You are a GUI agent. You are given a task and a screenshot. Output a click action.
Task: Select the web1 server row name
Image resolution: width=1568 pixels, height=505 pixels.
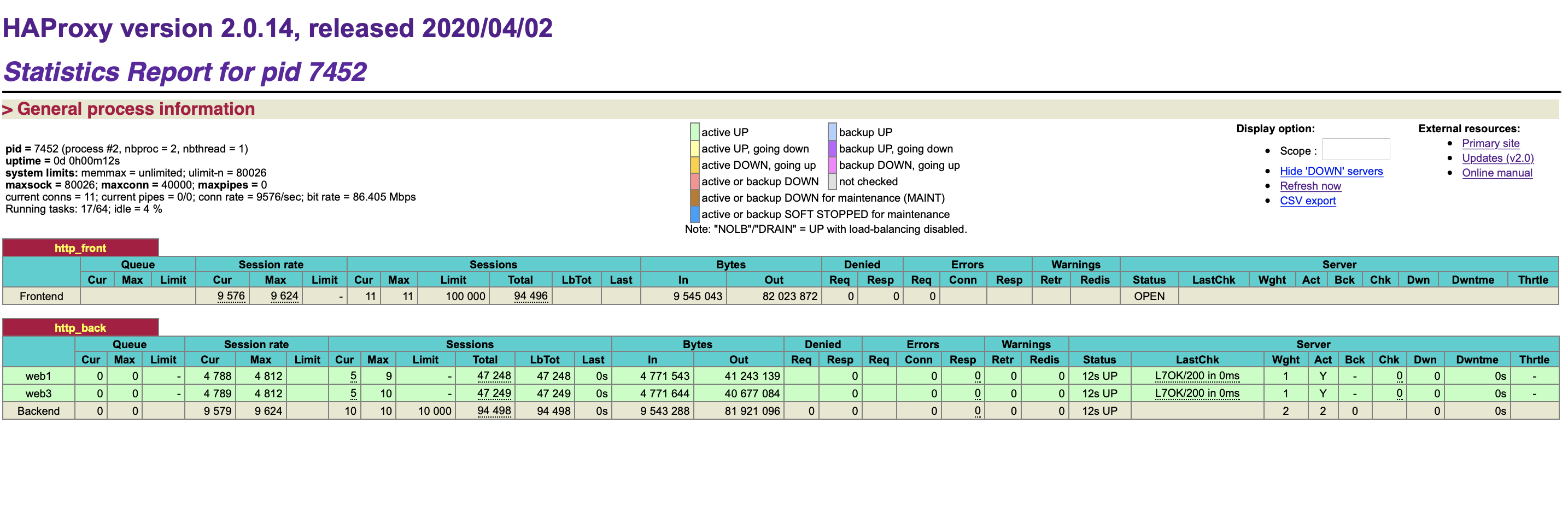pyautogui.click(x=38, y=376)
